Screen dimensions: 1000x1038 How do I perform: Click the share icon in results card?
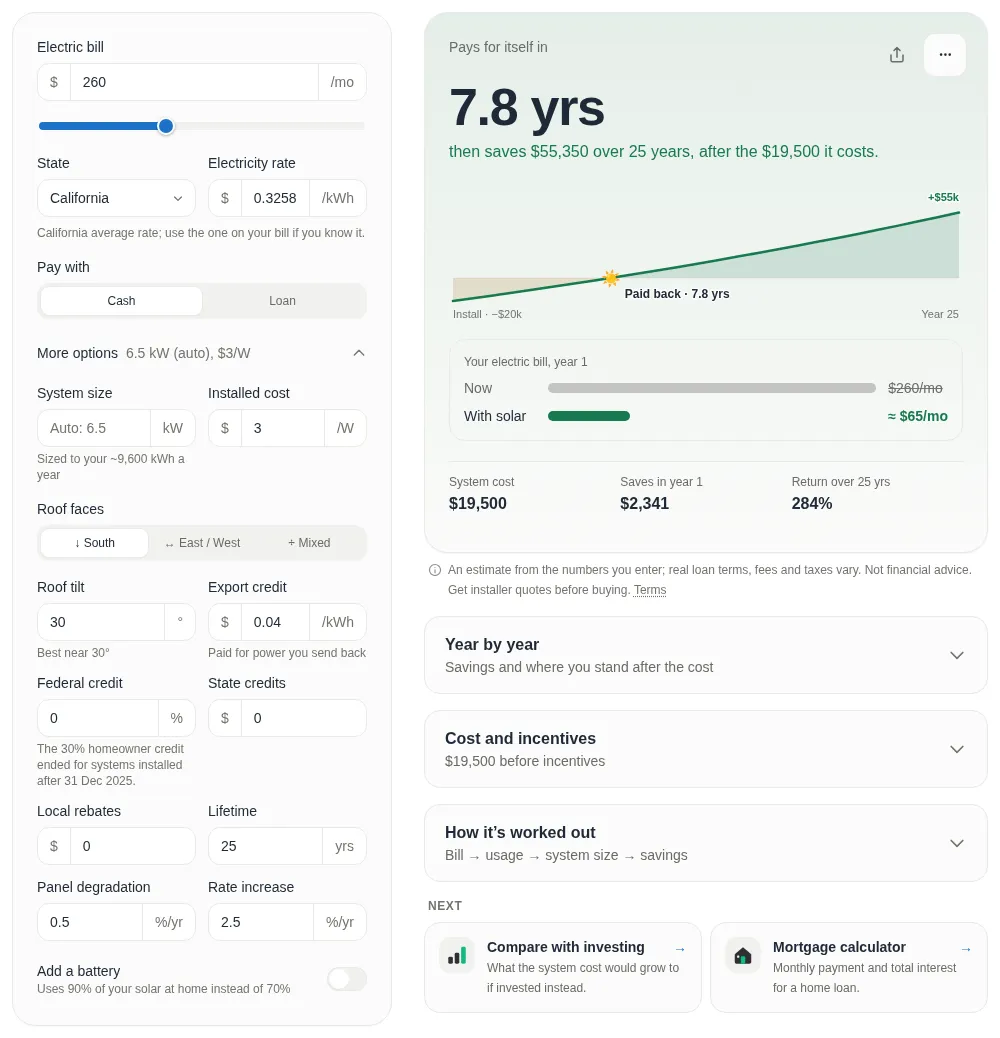(x=896, y=55)
